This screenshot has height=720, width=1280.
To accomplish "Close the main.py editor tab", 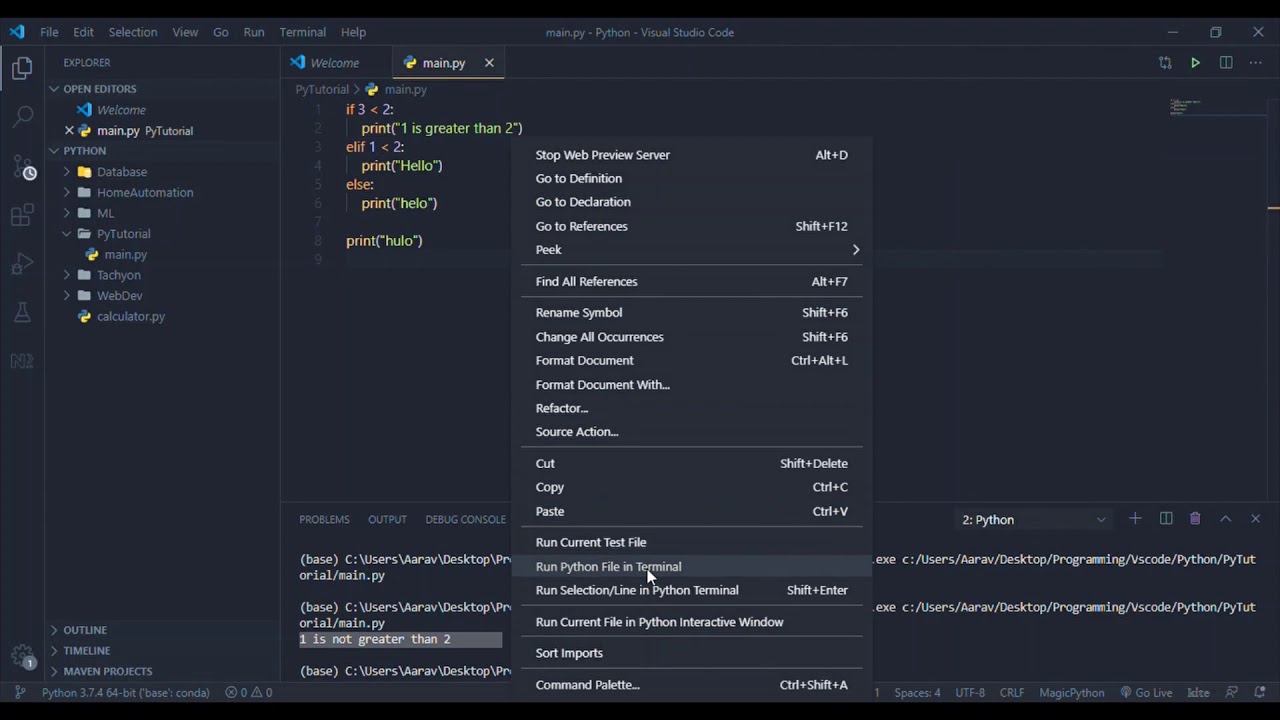I will [489, 63].
